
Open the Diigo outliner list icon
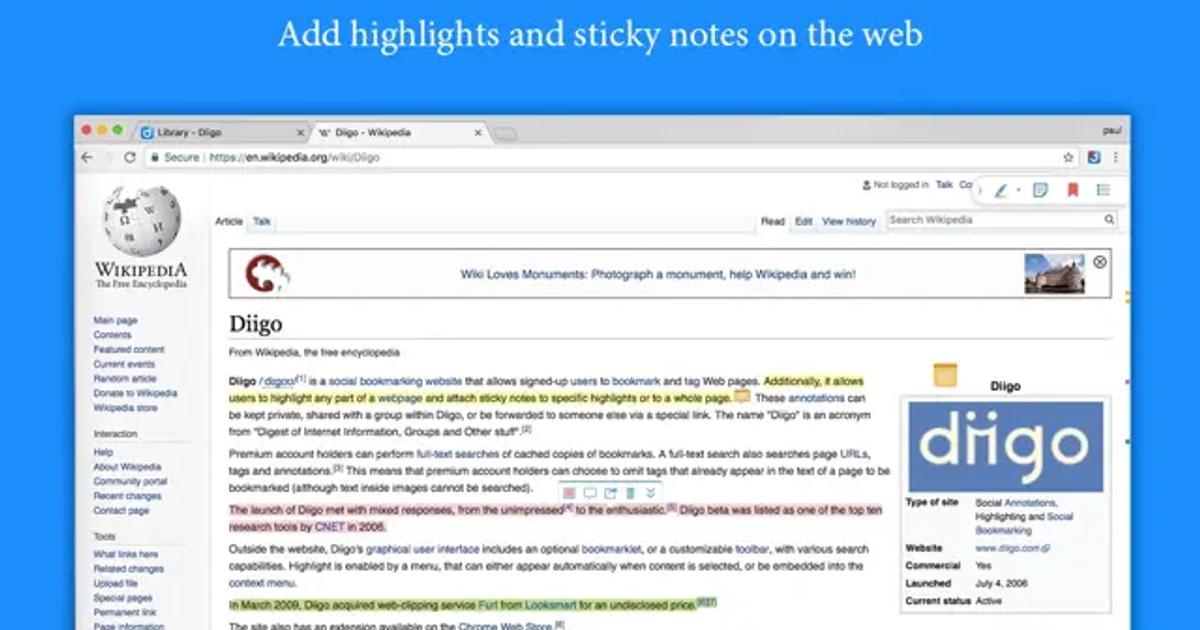coord(1104,190)
